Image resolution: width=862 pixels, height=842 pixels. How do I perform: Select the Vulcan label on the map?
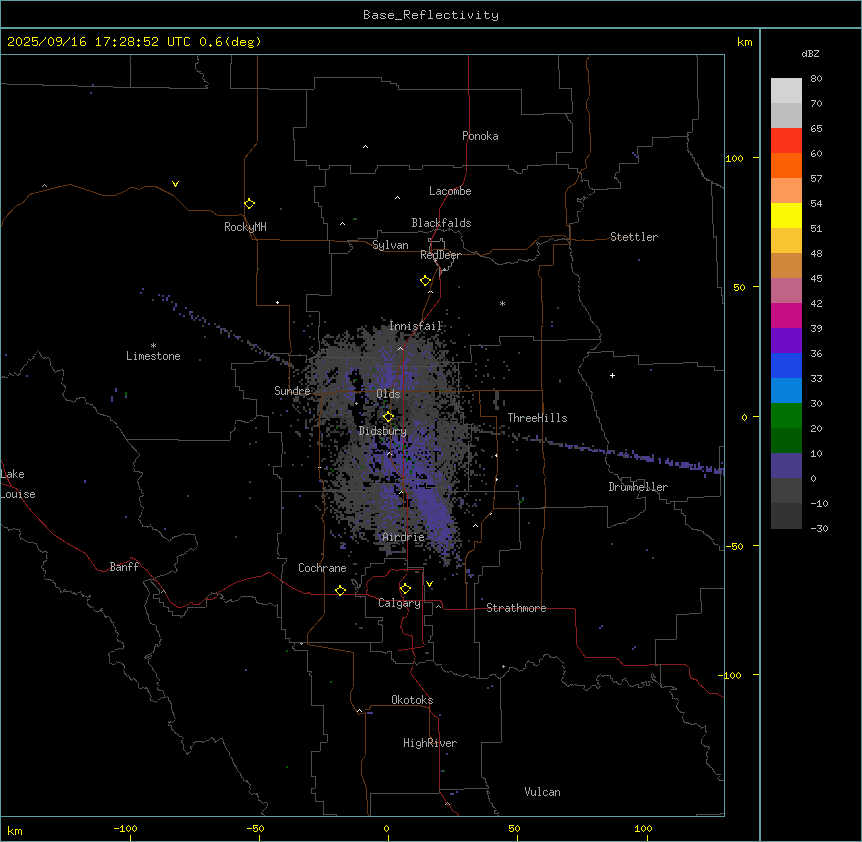point(542,792)
